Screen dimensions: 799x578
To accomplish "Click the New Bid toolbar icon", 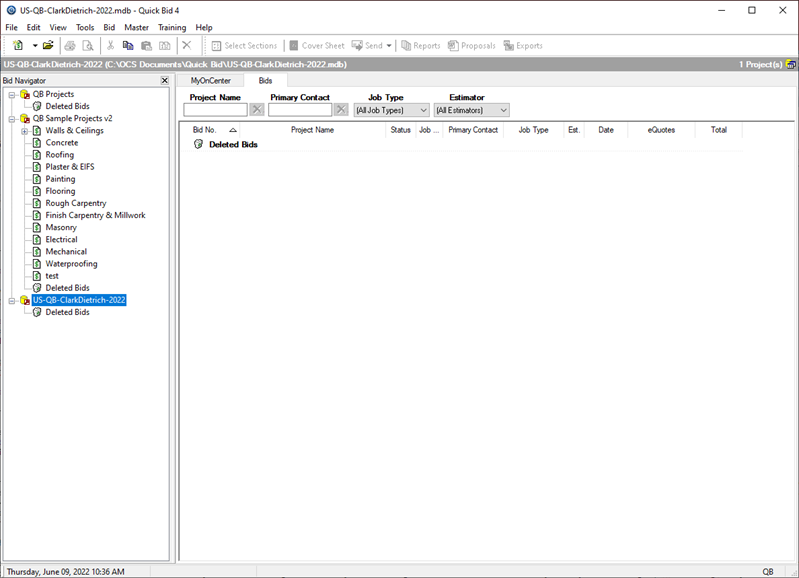I will click(18, 45).
